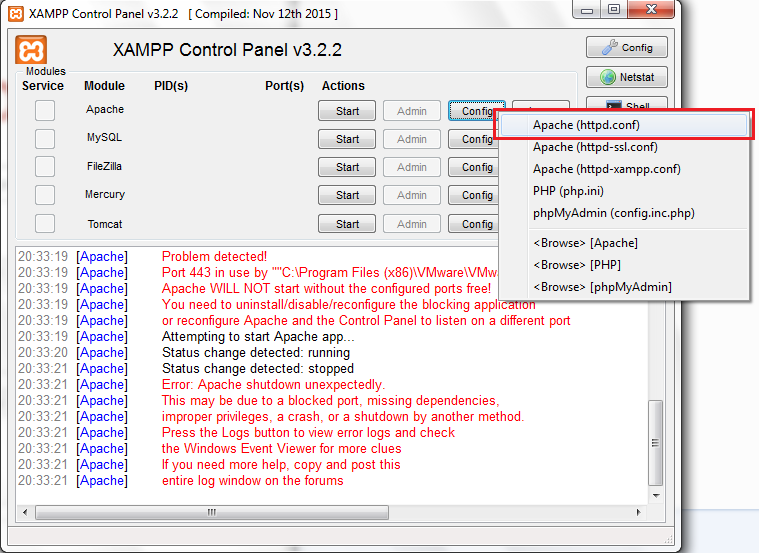The image size is (759, 553).
Task: Click the 'PID(s)' column header
Action: [171, 86]
